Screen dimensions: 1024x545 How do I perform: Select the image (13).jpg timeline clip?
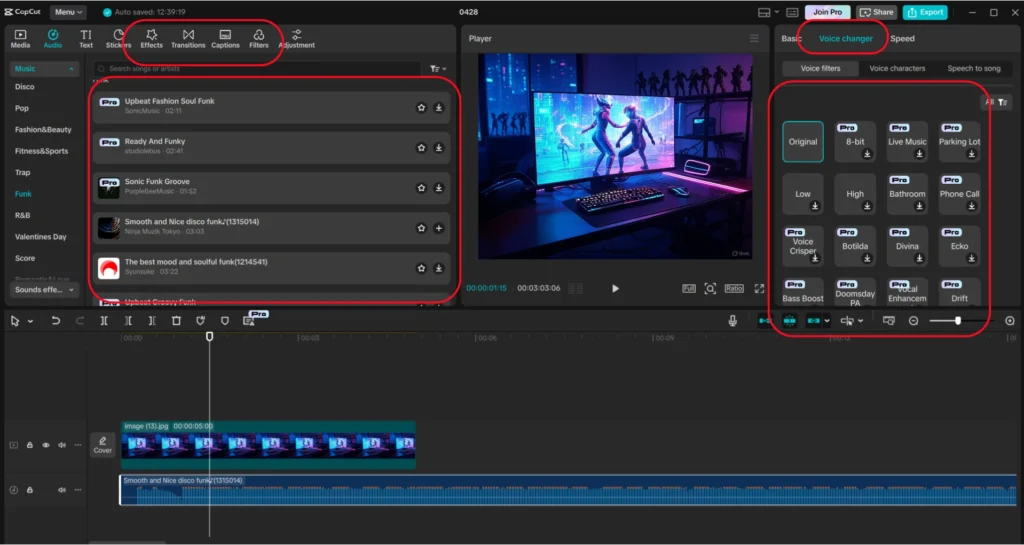point(268,445)
